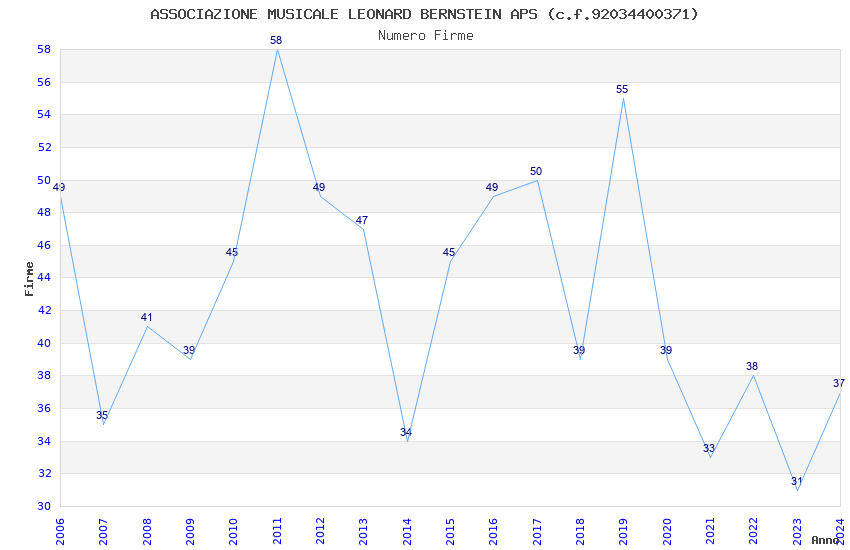Click the x-axis year 2009
The height and width of the screenshot is (550, 850).
190,531
